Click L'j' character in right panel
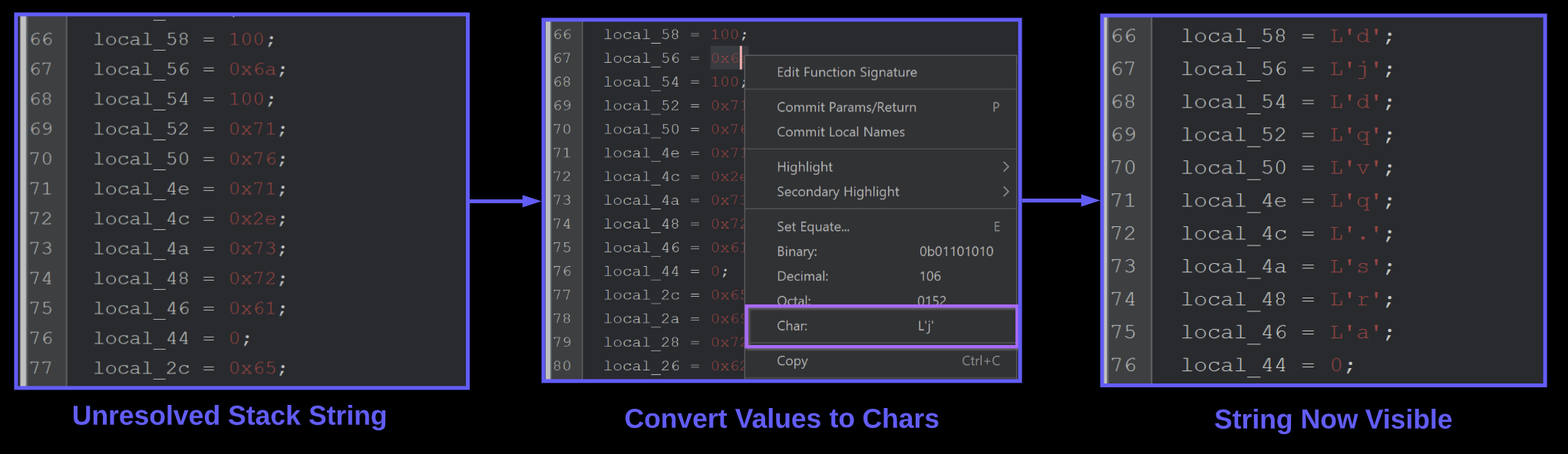The image size is (1568, 454). (1355, 69)
